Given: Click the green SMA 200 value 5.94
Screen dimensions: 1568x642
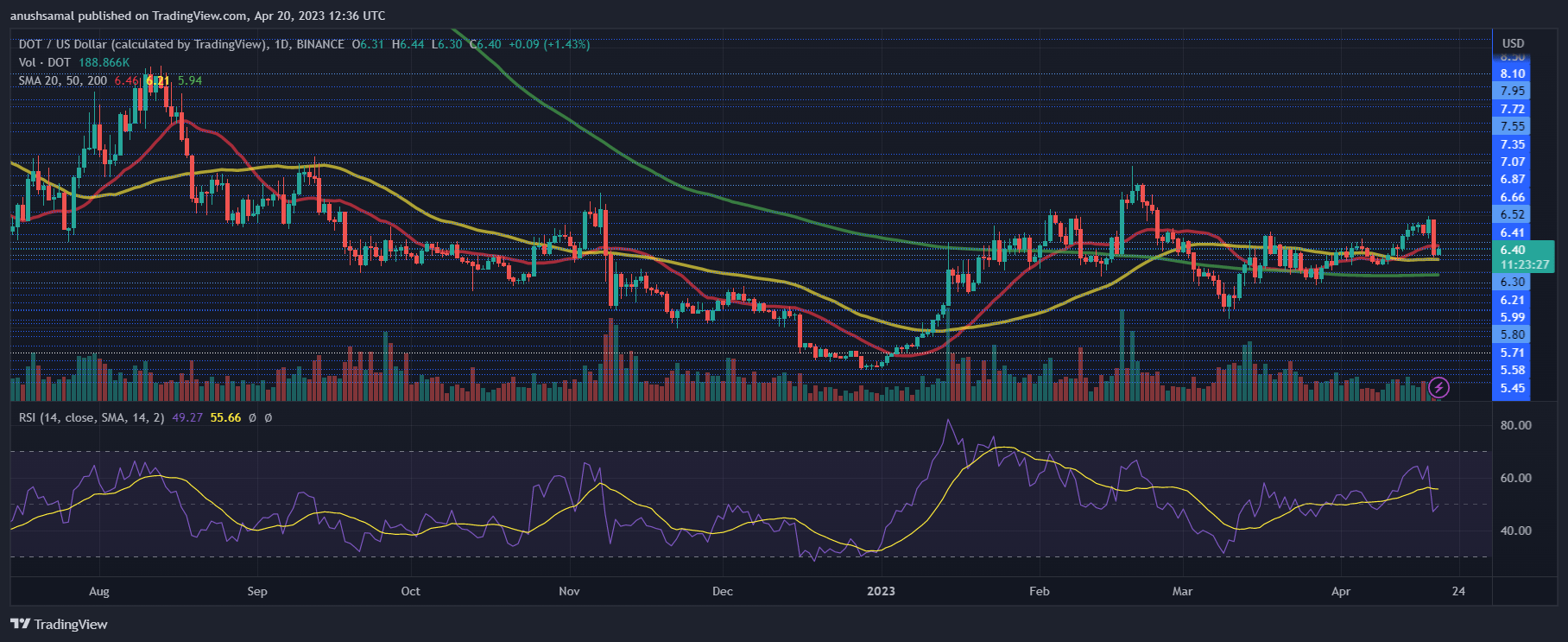Looking at the screenshot, I should (x=190, y=80).
